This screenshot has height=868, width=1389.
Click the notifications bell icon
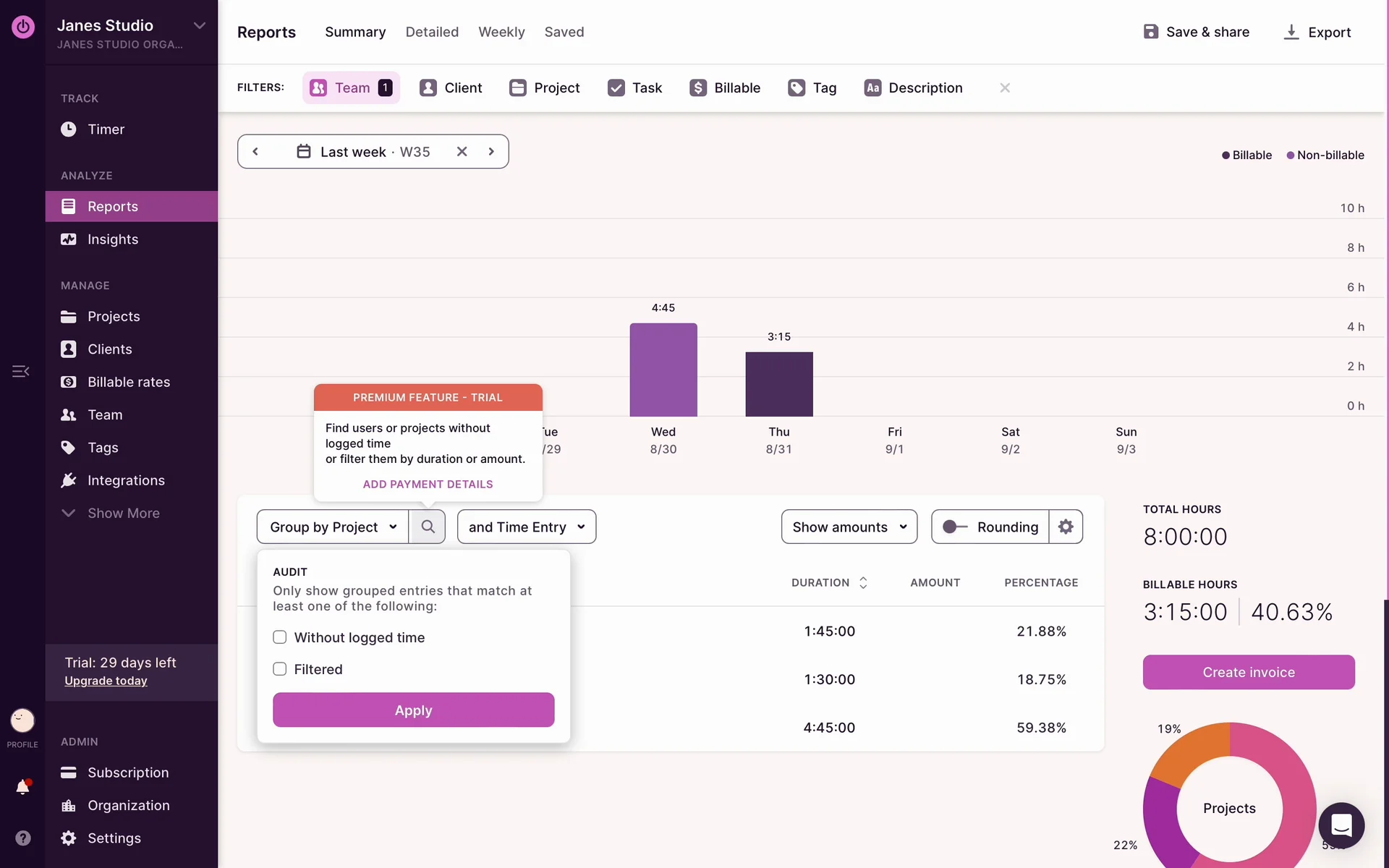[x=22, y=787]
